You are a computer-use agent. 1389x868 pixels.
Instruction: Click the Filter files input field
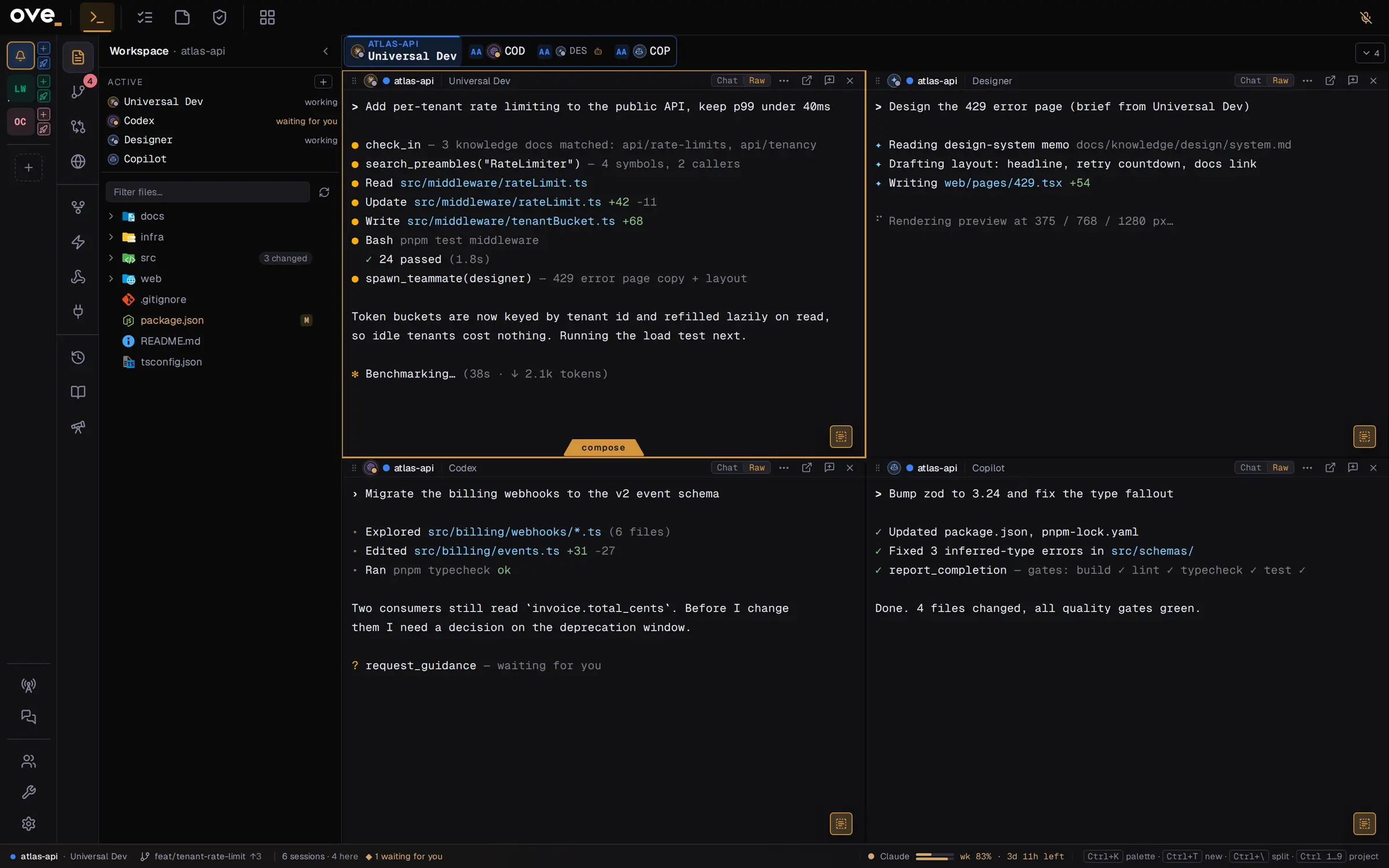(208, 192)
